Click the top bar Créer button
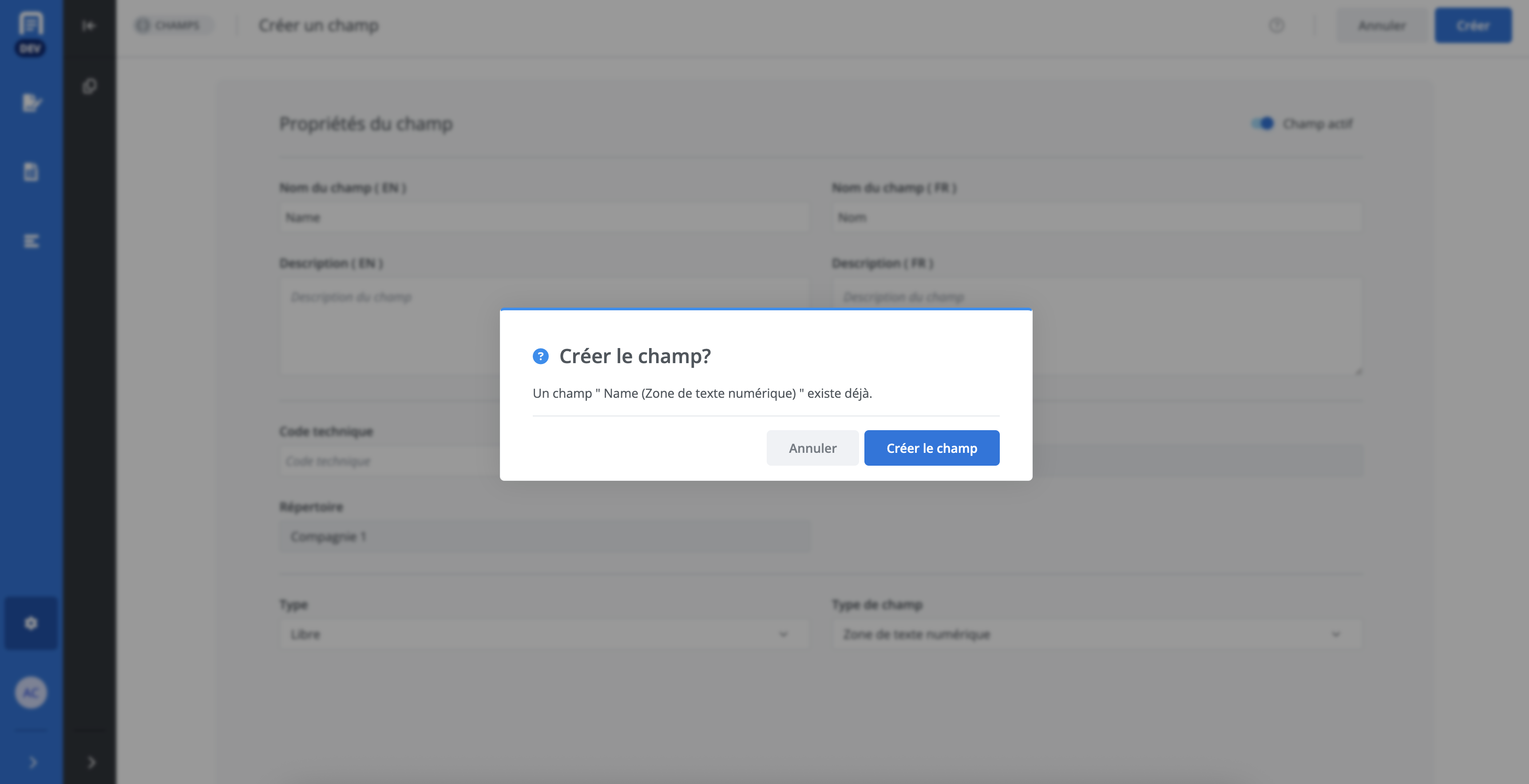 click(x=1473, y=25)
